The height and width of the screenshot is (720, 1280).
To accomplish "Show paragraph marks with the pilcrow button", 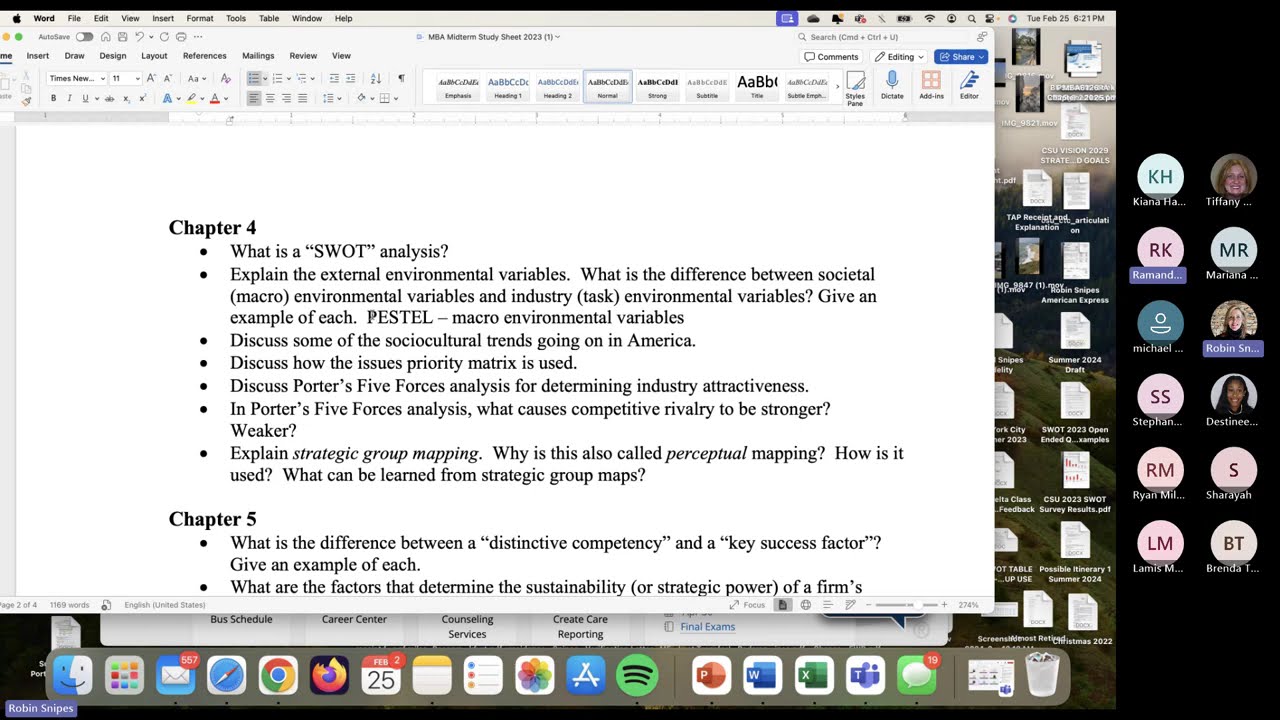I will (x=401, y=78).
